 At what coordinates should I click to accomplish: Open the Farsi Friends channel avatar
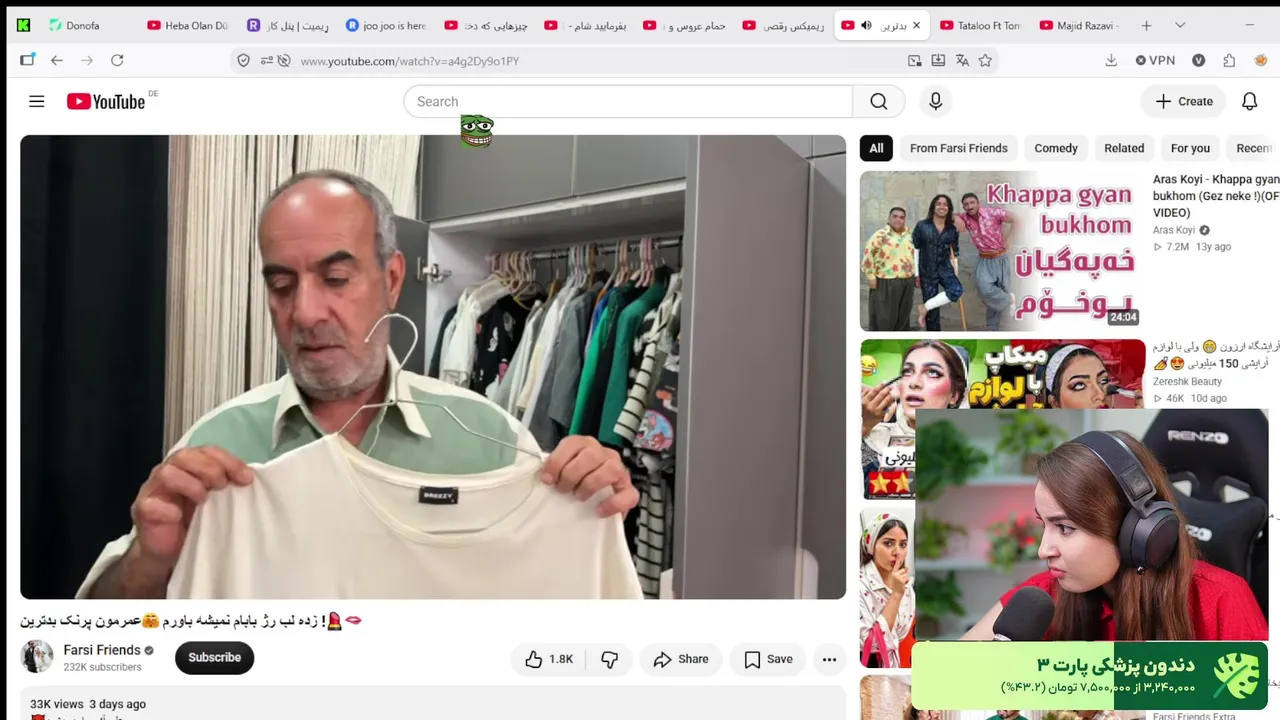[37, 657]
